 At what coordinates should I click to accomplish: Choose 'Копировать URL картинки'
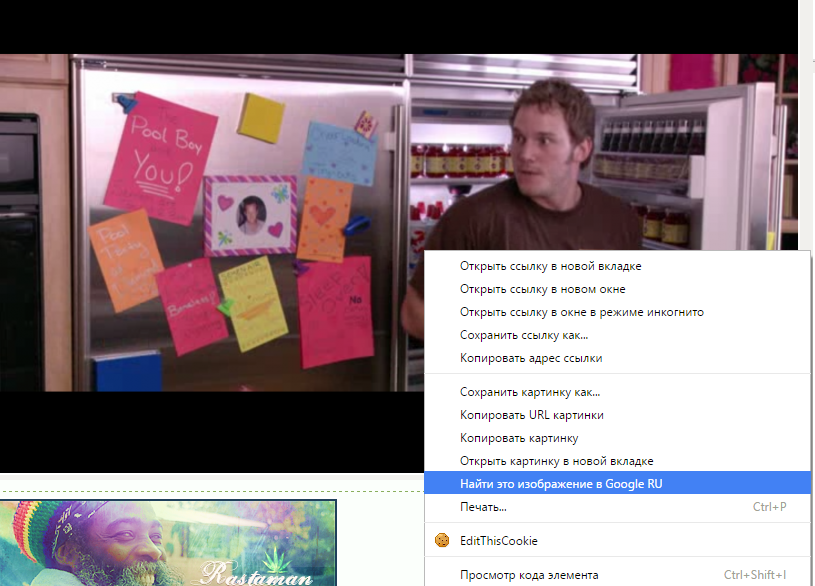(x=617, y=415)
